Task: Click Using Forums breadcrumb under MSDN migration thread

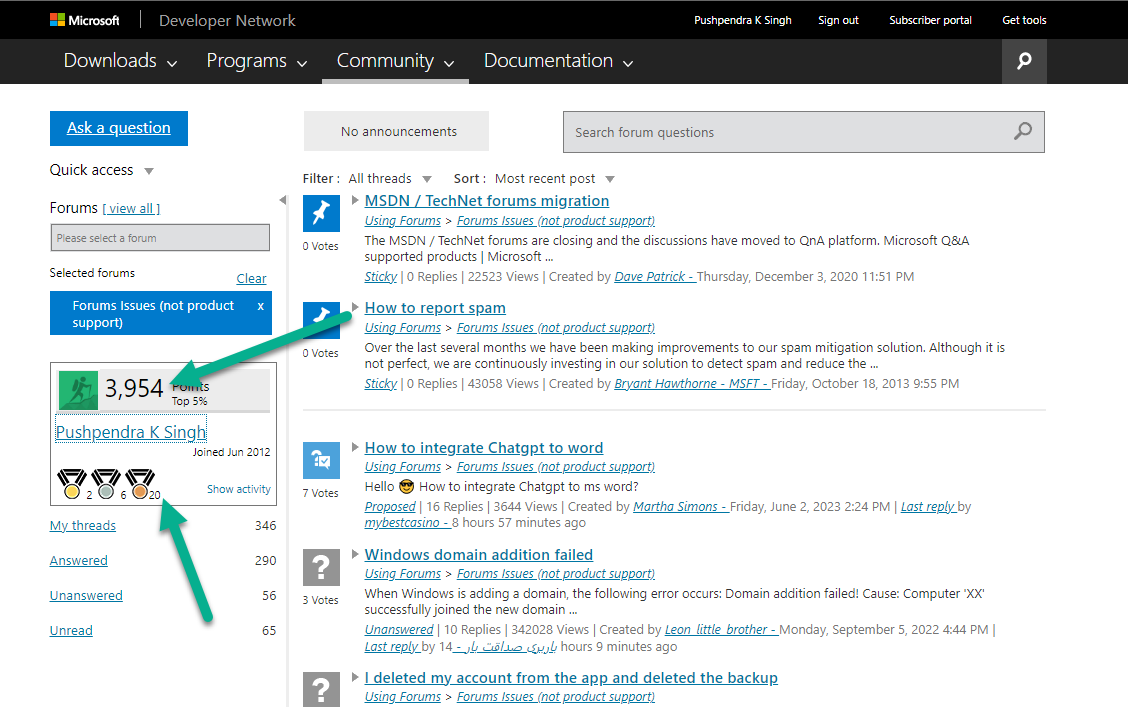Action: click(x=403, y=221)
